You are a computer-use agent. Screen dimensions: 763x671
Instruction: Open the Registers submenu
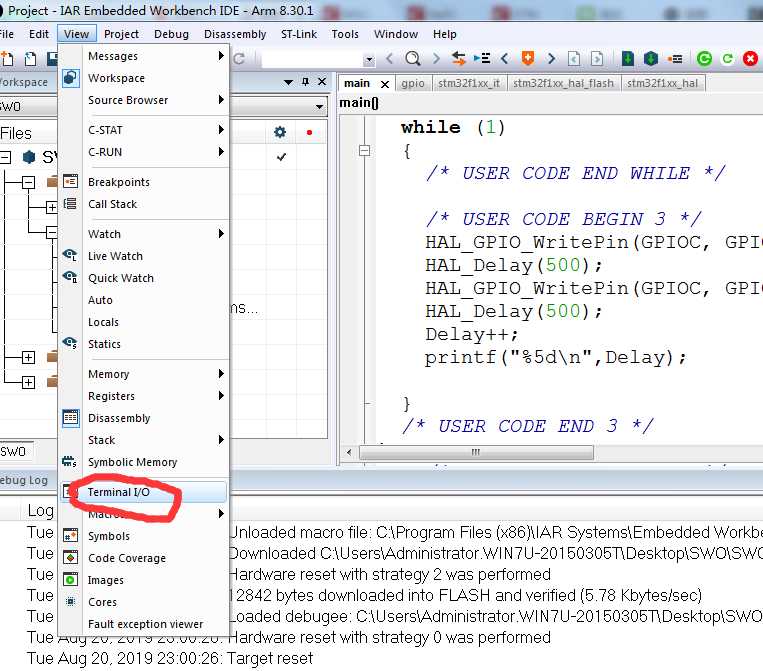click(x=144, y=396)
